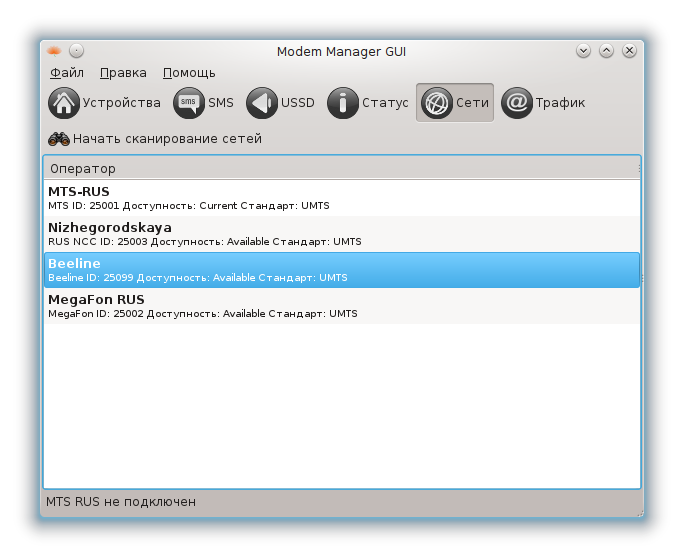The height and width of the screenshot is (557, 684).
Task: Open the Правка menu
Action: [123, 73]
